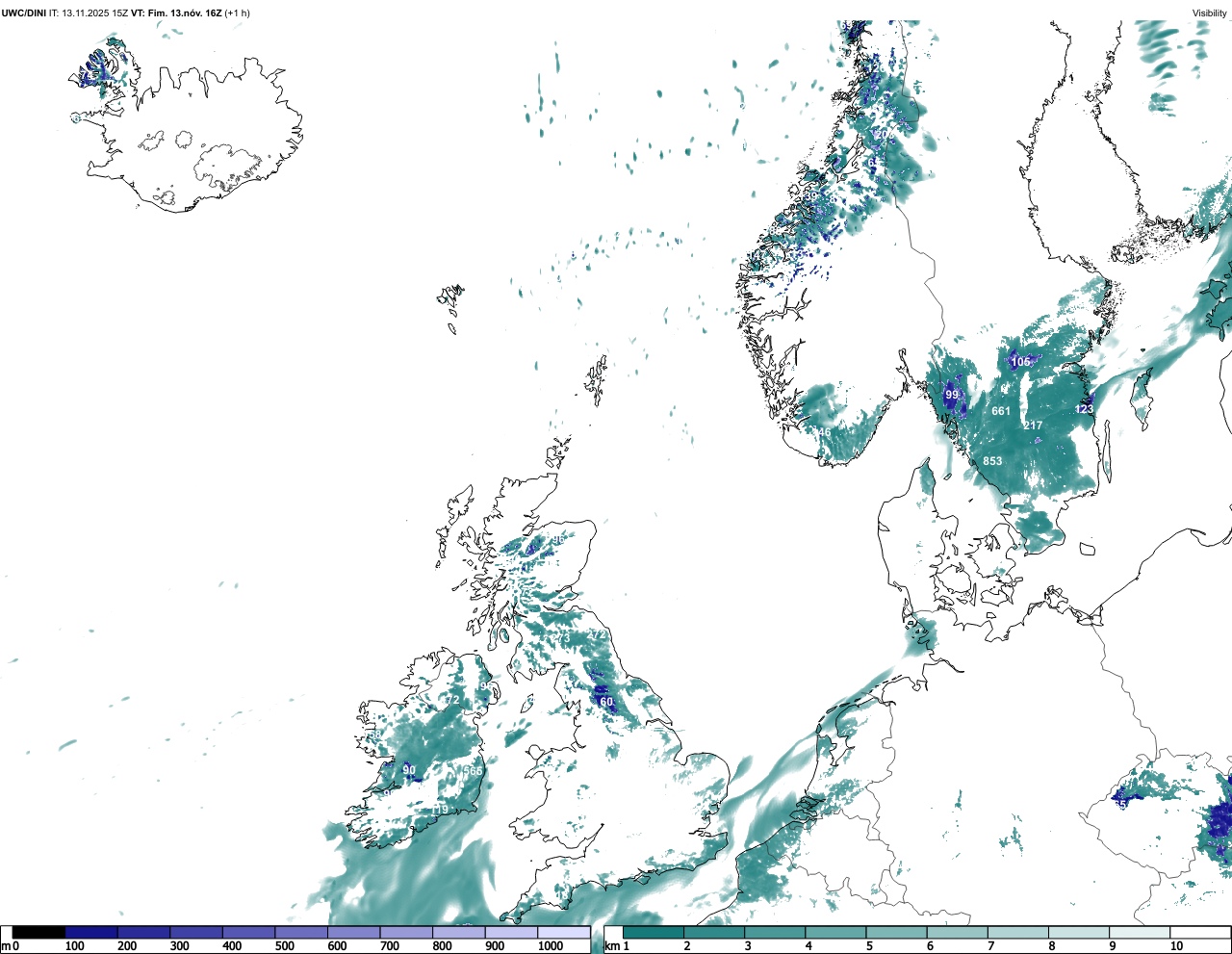1232x954 pixels.
Task: Click the 'Fim. 13.nóv. 16Z' valid time text
Action: tap(185, 13)
